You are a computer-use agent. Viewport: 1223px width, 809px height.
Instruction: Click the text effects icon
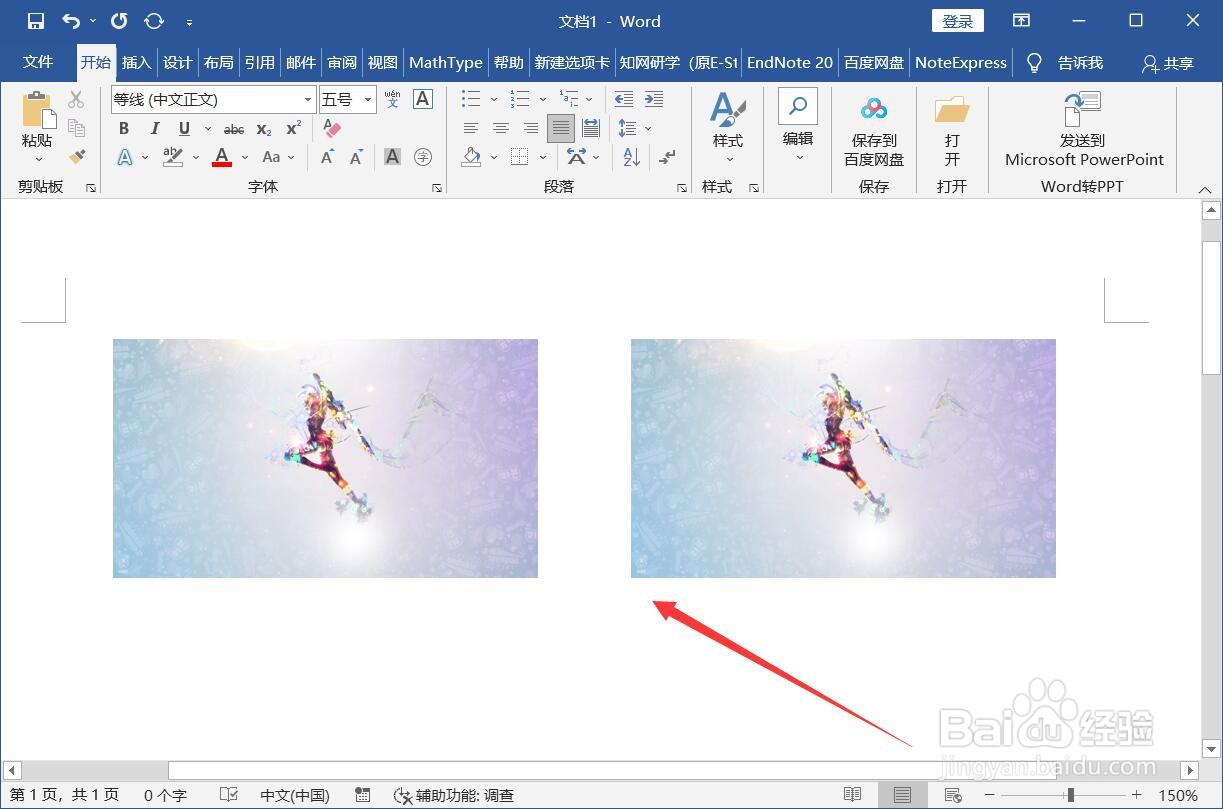pyautogui.click(x=126, y=157)
